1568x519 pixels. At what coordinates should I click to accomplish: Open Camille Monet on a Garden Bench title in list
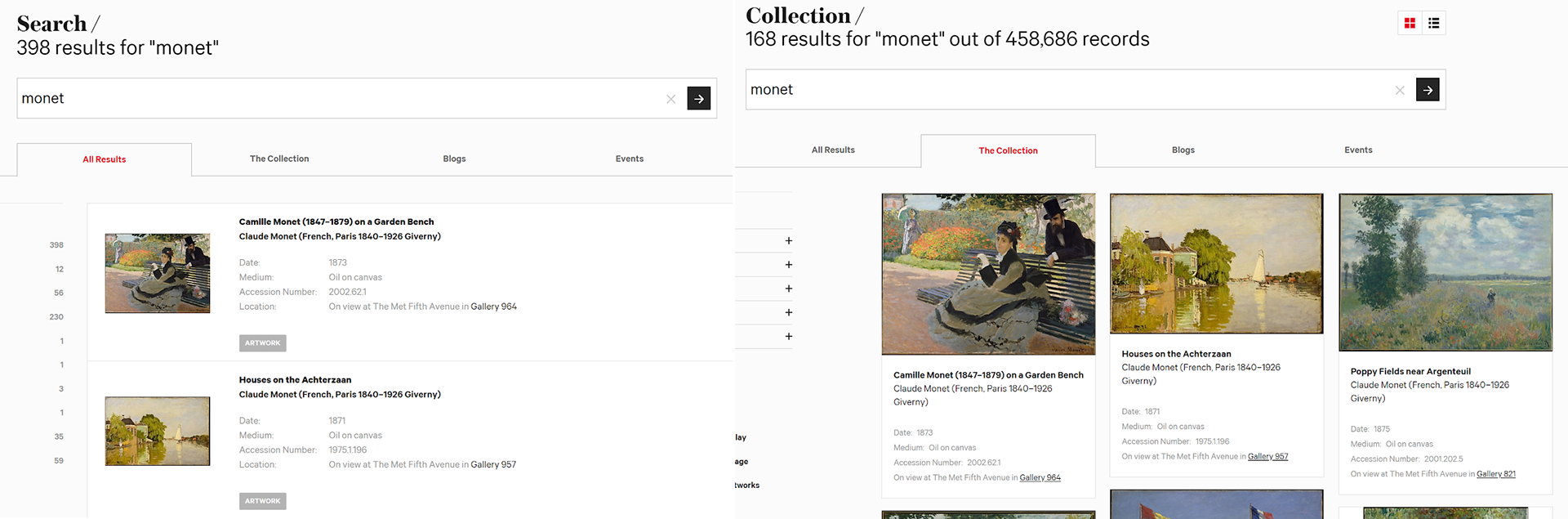click(x=336, y=221)
